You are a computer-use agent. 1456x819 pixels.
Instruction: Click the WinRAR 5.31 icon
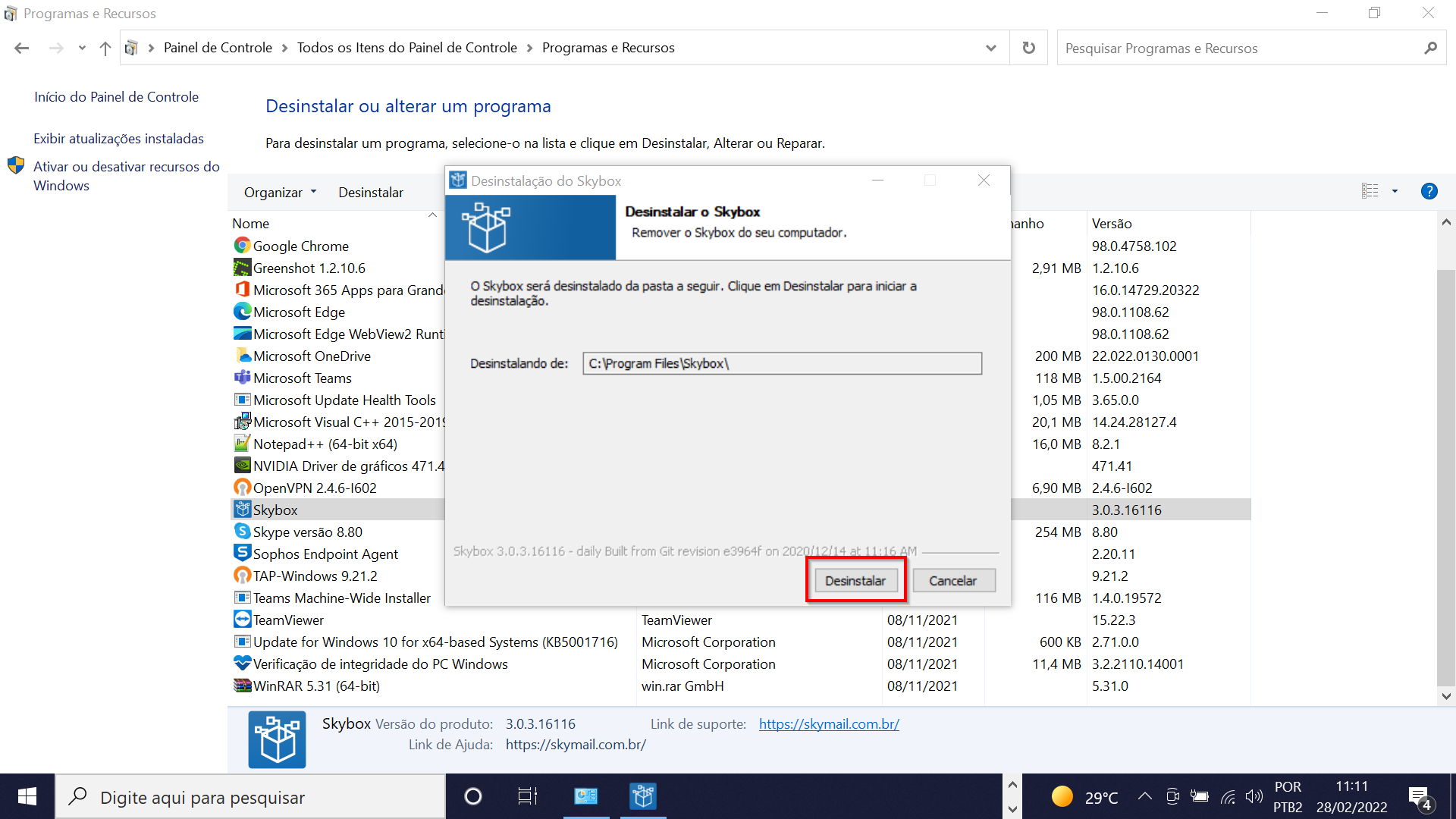[242, 686]
